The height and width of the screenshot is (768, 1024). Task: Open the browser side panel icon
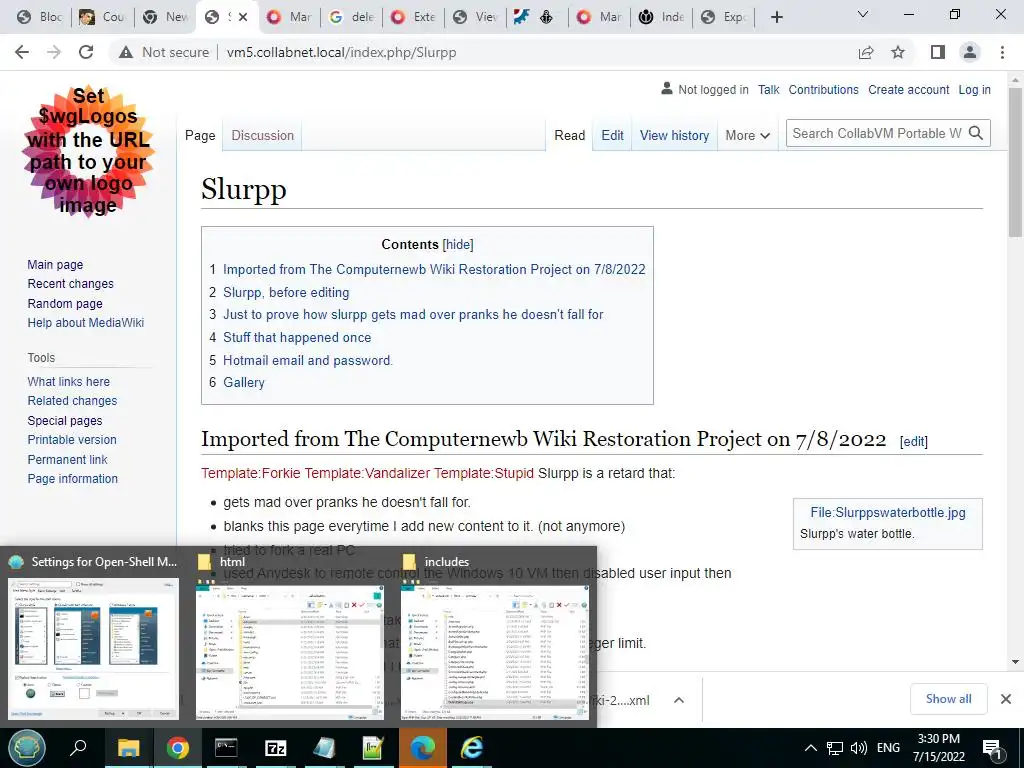938,52
